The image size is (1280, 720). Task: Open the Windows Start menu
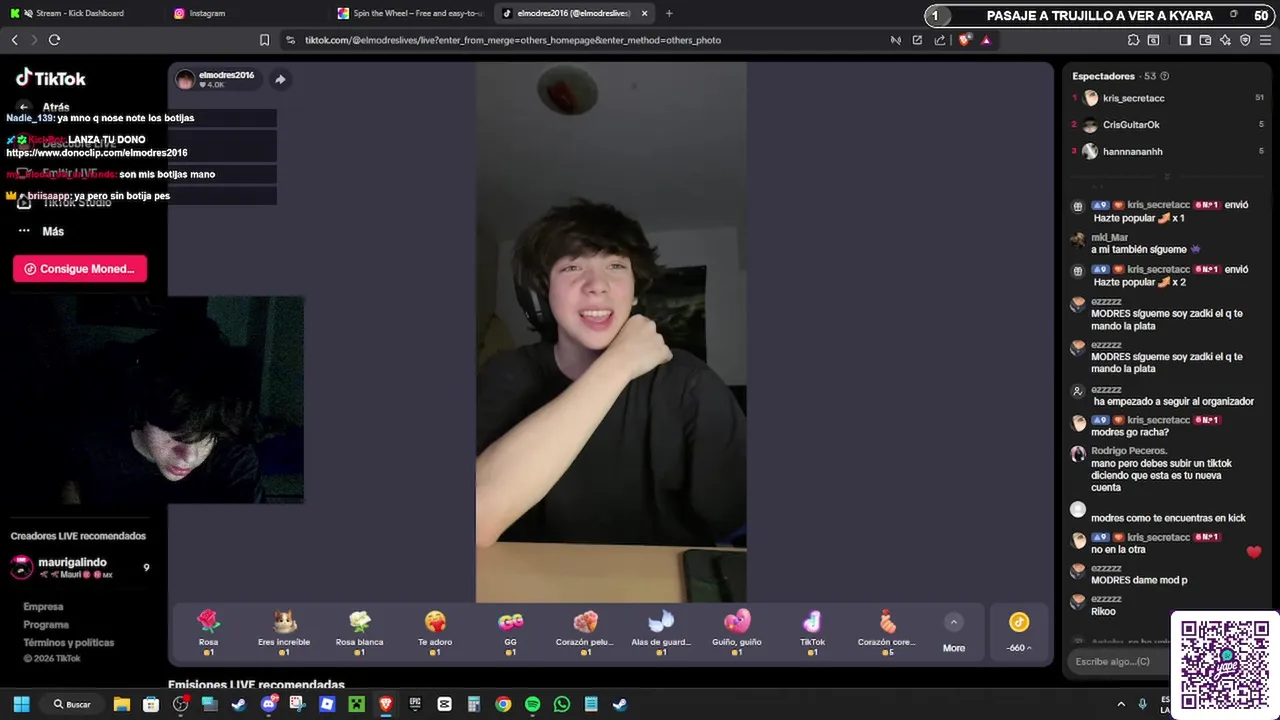(21, 704)
